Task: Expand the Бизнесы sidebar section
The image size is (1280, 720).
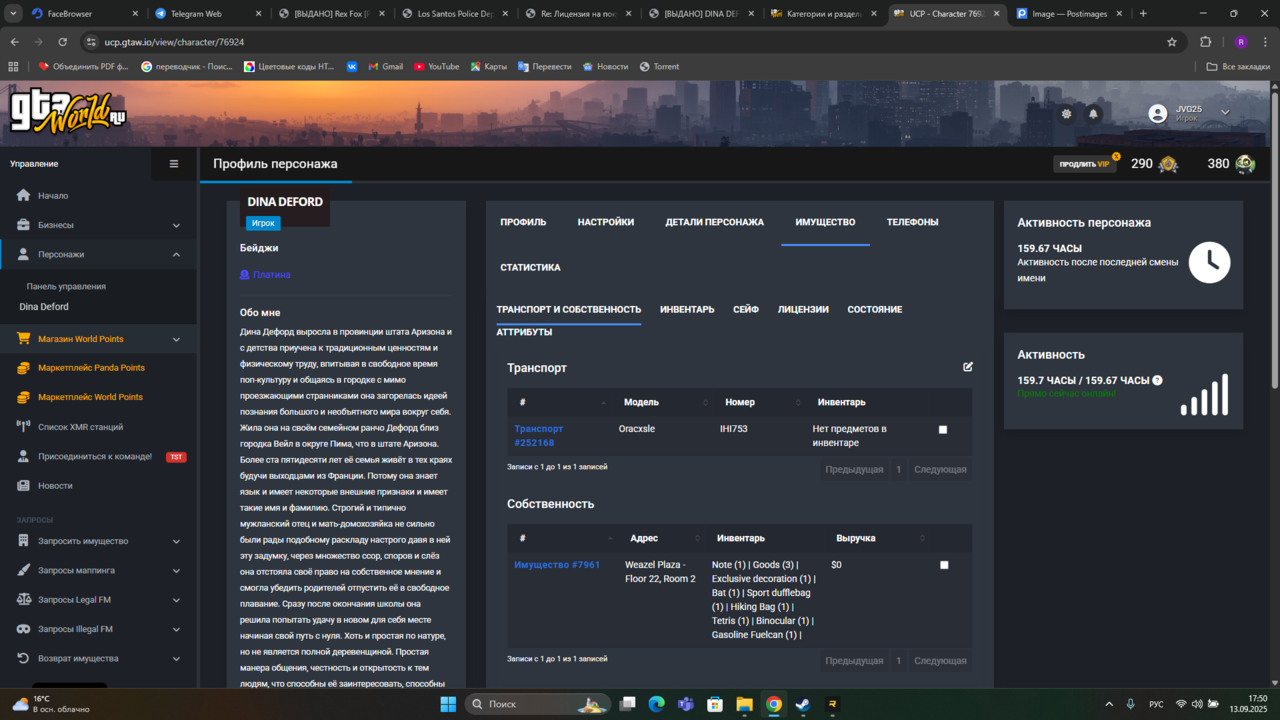Action: point(98,225)
